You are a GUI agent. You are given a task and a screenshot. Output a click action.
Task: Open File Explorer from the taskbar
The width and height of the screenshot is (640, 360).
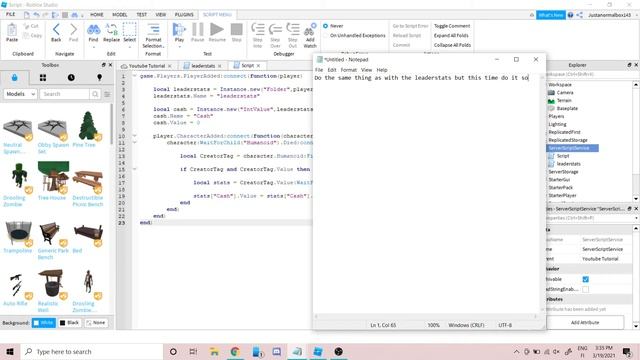tap(214, 351)
